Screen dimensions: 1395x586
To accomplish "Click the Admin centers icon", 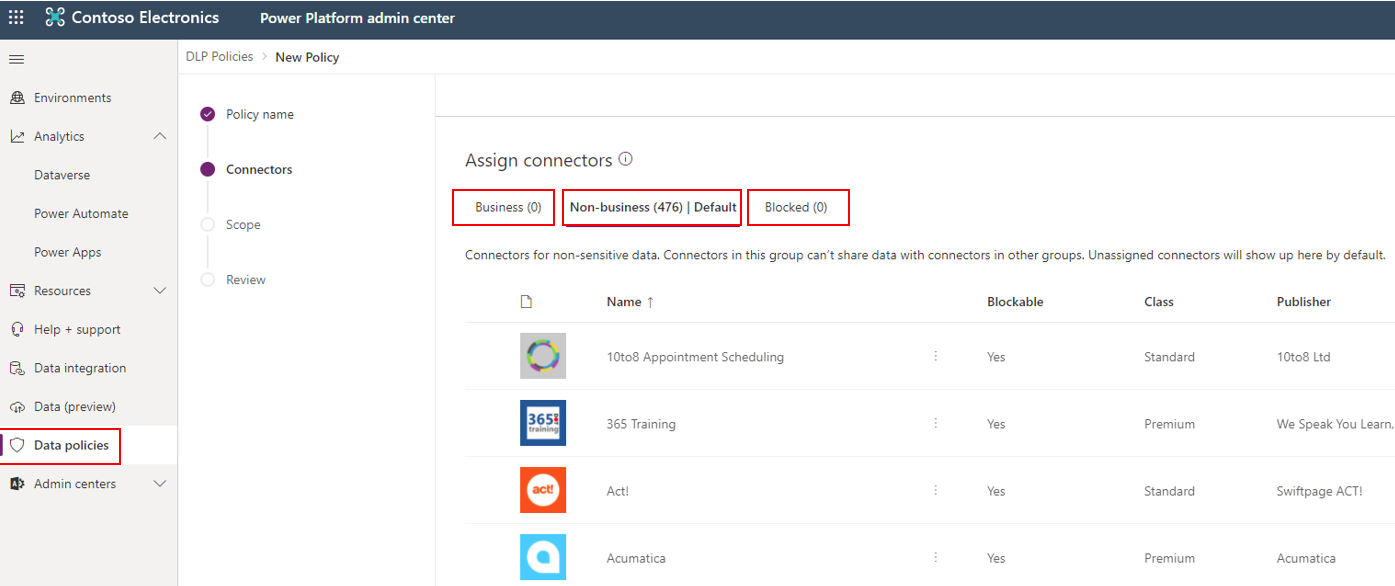I will [17, 484].
